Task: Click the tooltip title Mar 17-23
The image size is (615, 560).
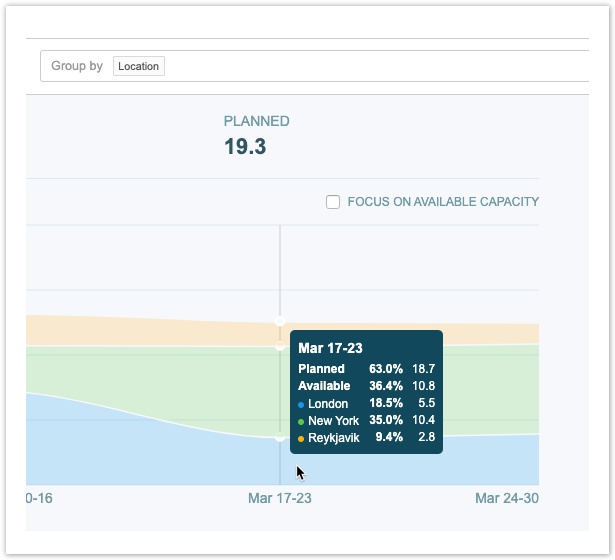Action: (330, 349)
